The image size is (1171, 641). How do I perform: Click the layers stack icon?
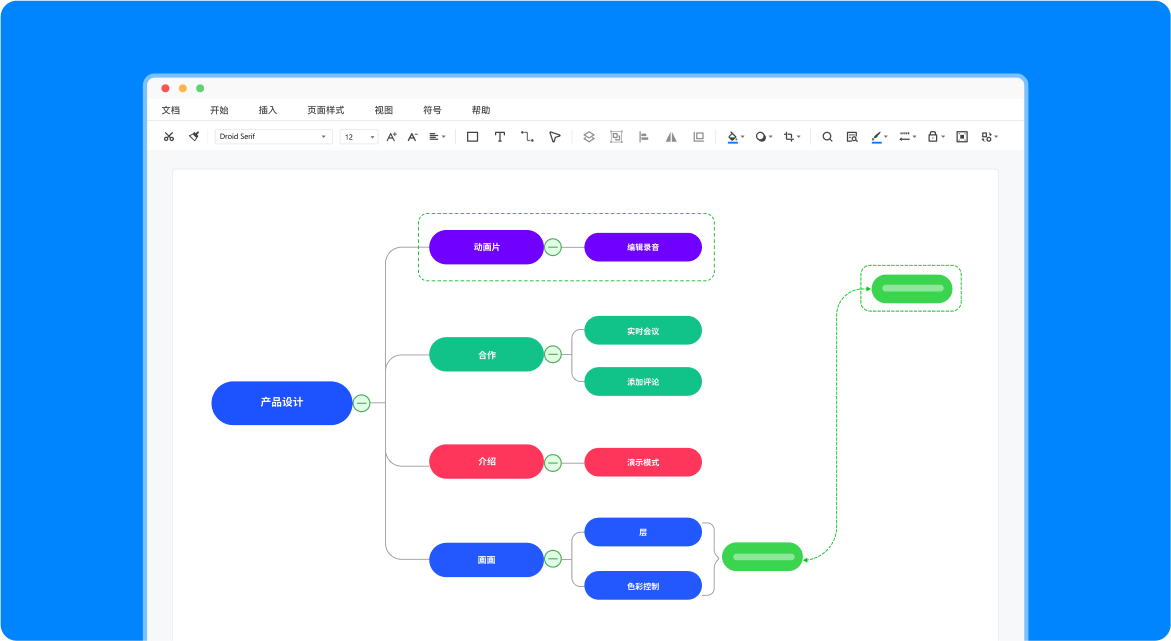point(589,137)
